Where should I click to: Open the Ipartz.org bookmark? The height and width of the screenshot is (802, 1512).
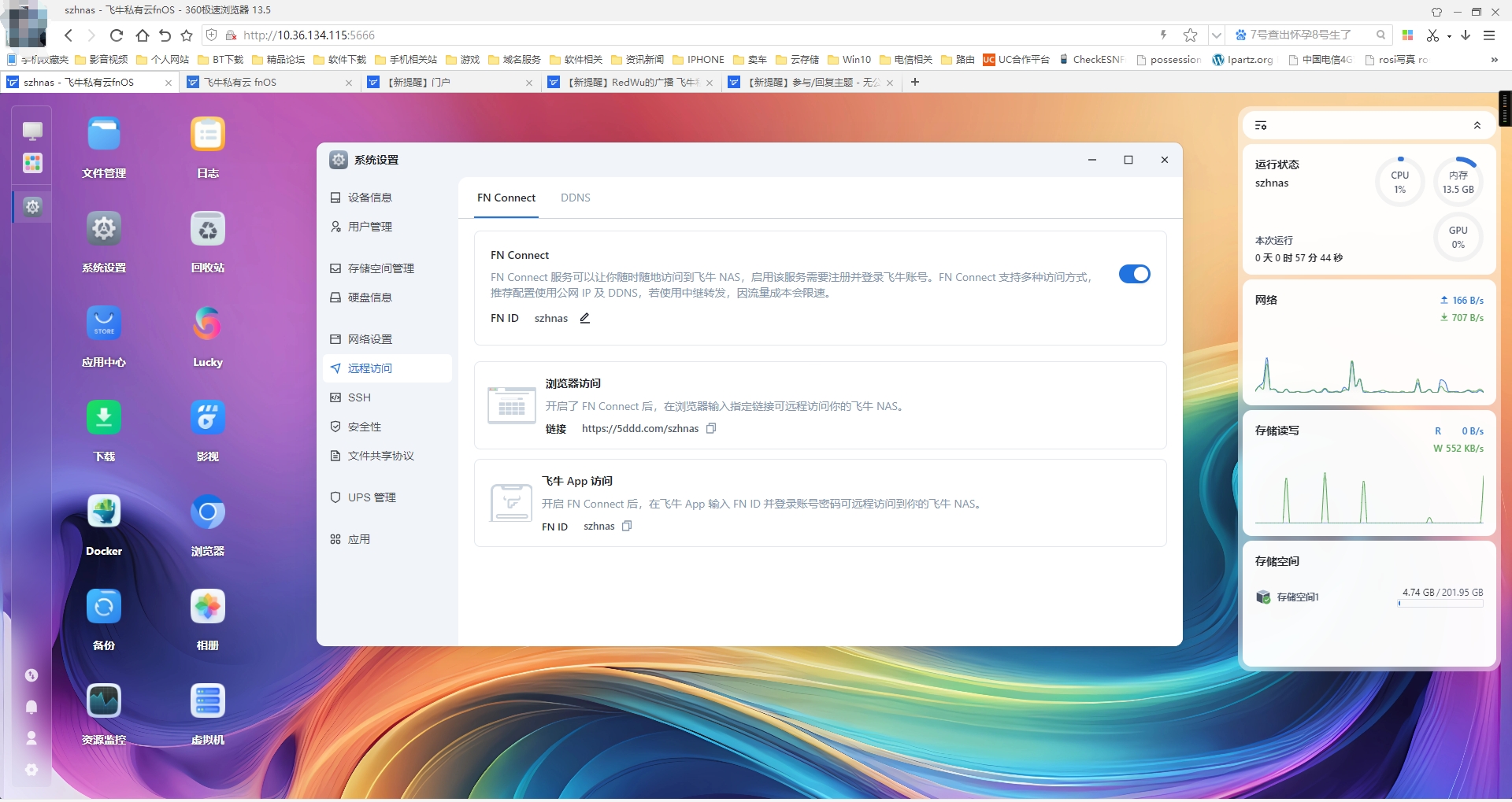(1243, 60)
